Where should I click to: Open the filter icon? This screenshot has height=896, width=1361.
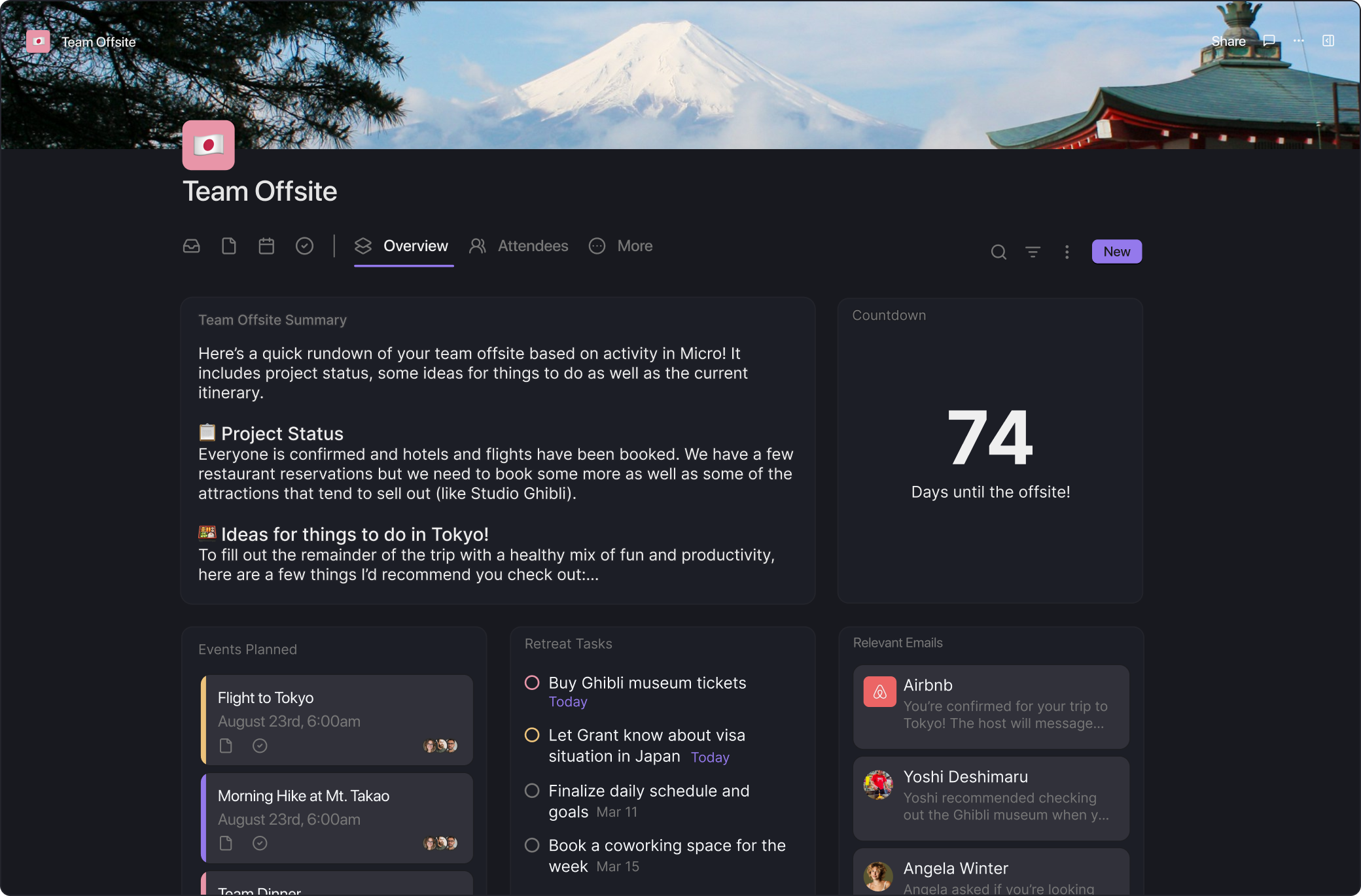click(x=1033, y=252)
